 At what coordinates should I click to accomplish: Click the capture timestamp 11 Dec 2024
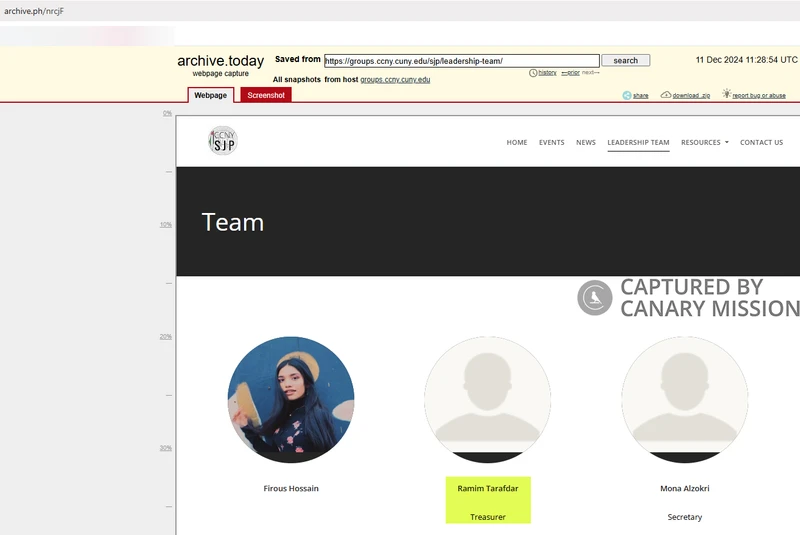click(x=746, y=60)
